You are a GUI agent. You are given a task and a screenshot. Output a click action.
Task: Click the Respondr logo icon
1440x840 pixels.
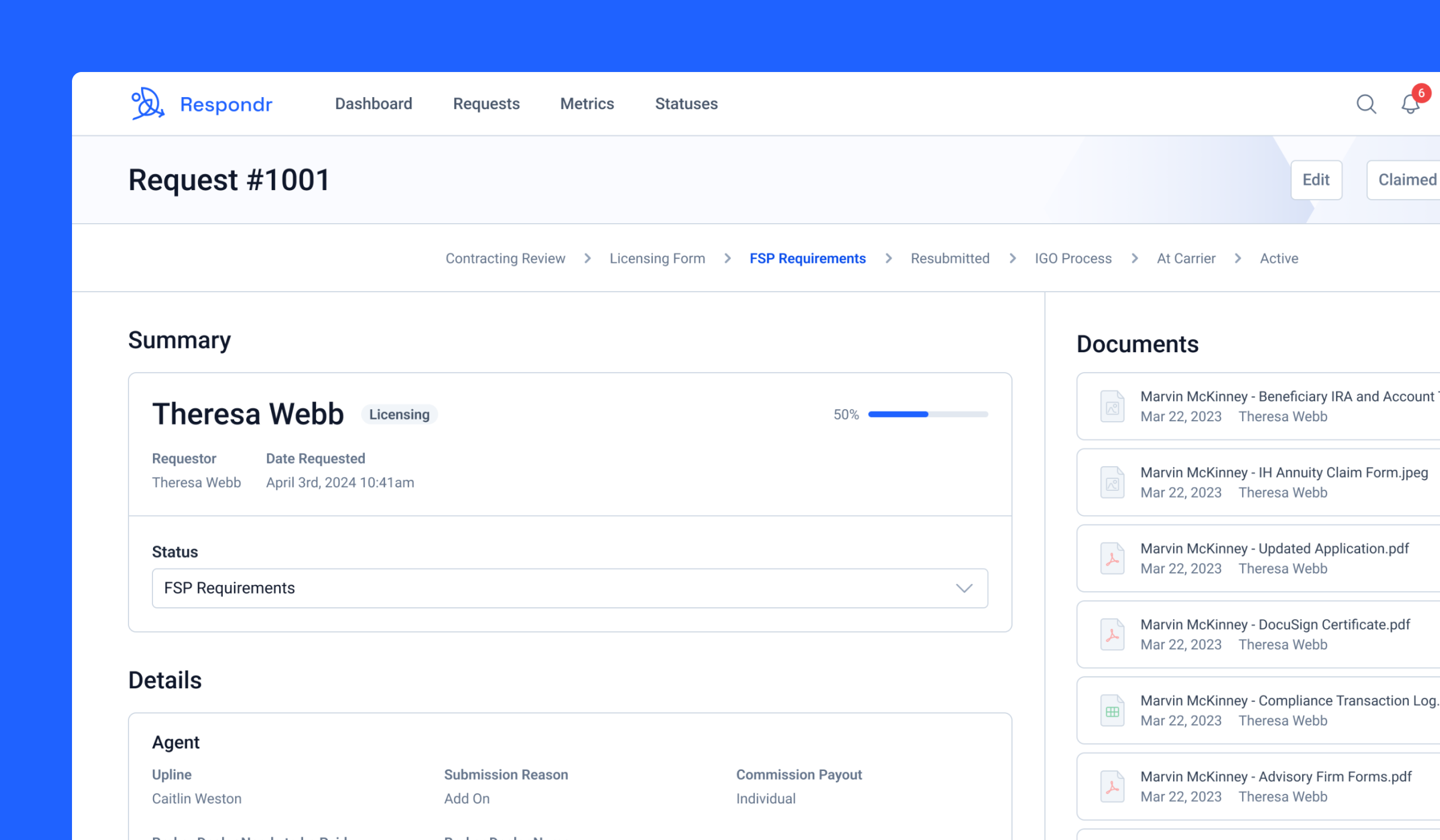tap(148, 104)
